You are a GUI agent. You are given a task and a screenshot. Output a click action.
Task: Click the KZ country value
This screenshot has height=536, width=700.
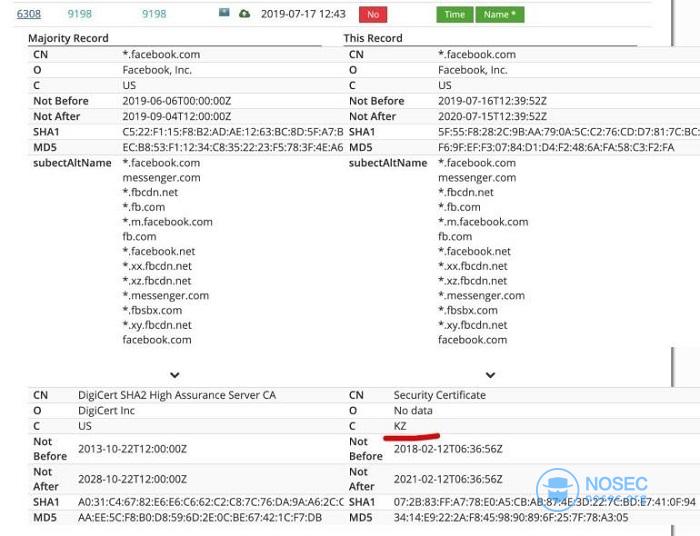coord(400,426)
